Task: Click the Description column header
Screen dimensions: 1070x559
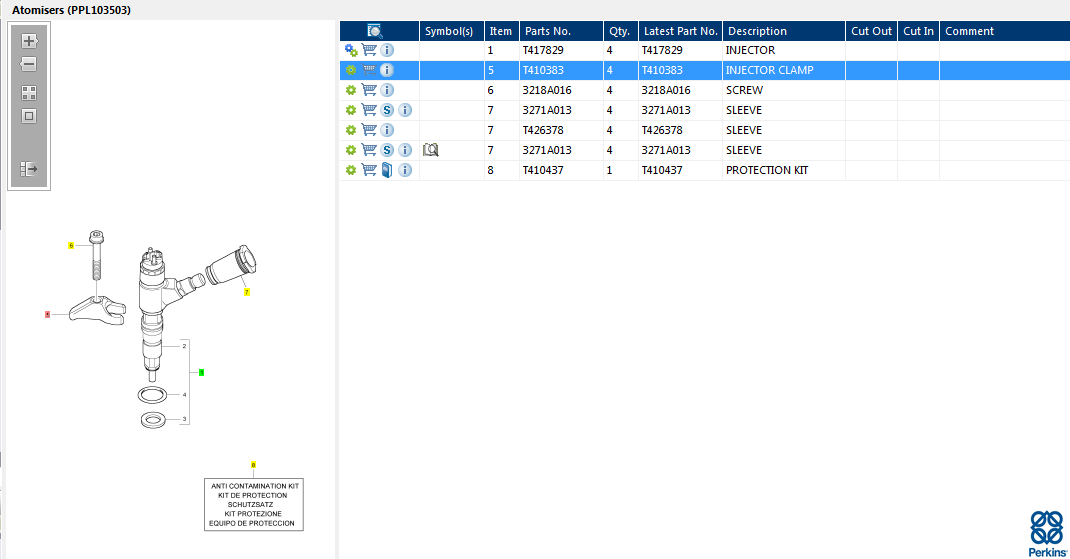Action: coord(757,31)
